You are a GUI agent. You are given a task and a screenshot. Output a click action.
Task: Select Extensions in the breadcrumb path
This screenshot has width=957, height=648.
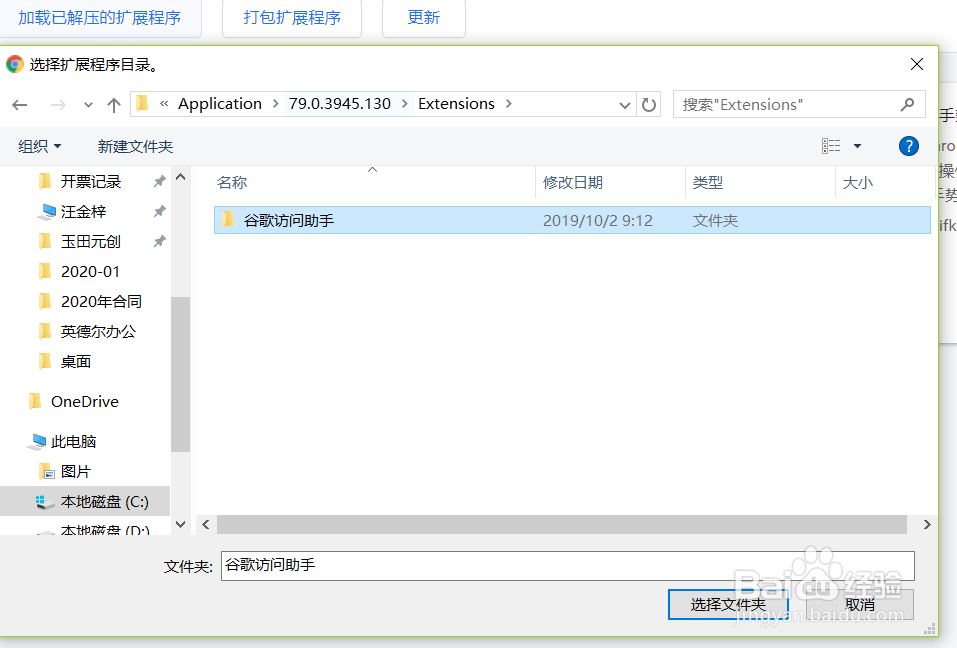point(456,103)
